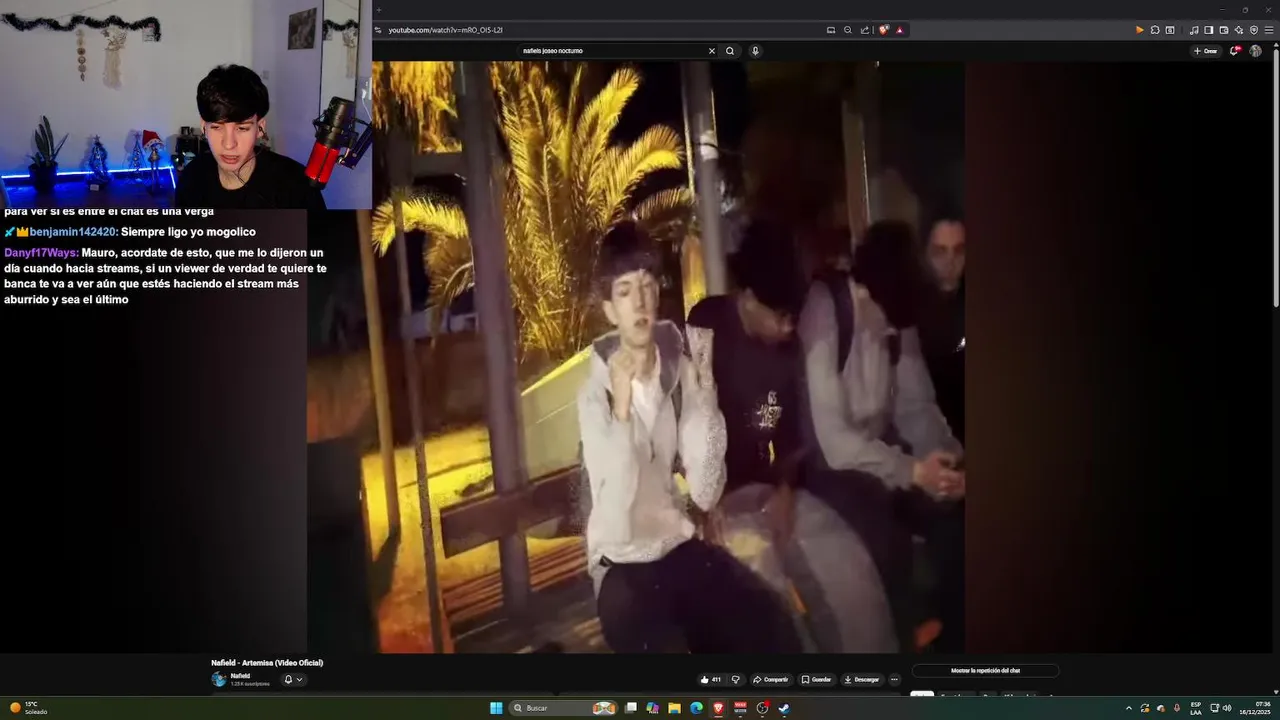The width and height of the screenshot is (1280, 720).
Task: Open the YouTube Create button
Action: pos(1206,51)
